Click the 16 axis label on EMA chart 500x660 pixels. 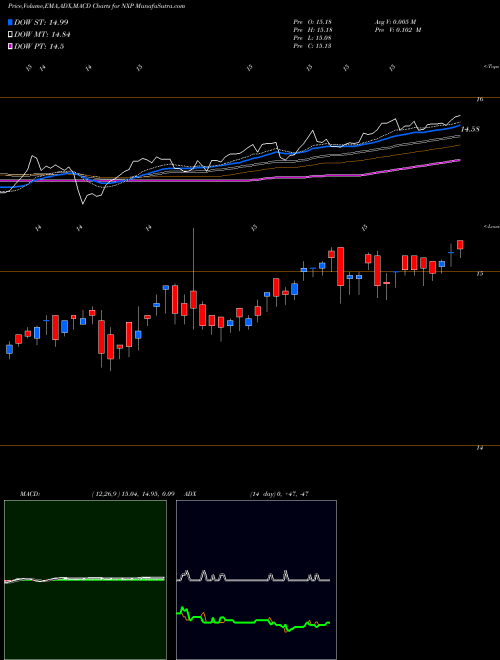tap(479, 99)
